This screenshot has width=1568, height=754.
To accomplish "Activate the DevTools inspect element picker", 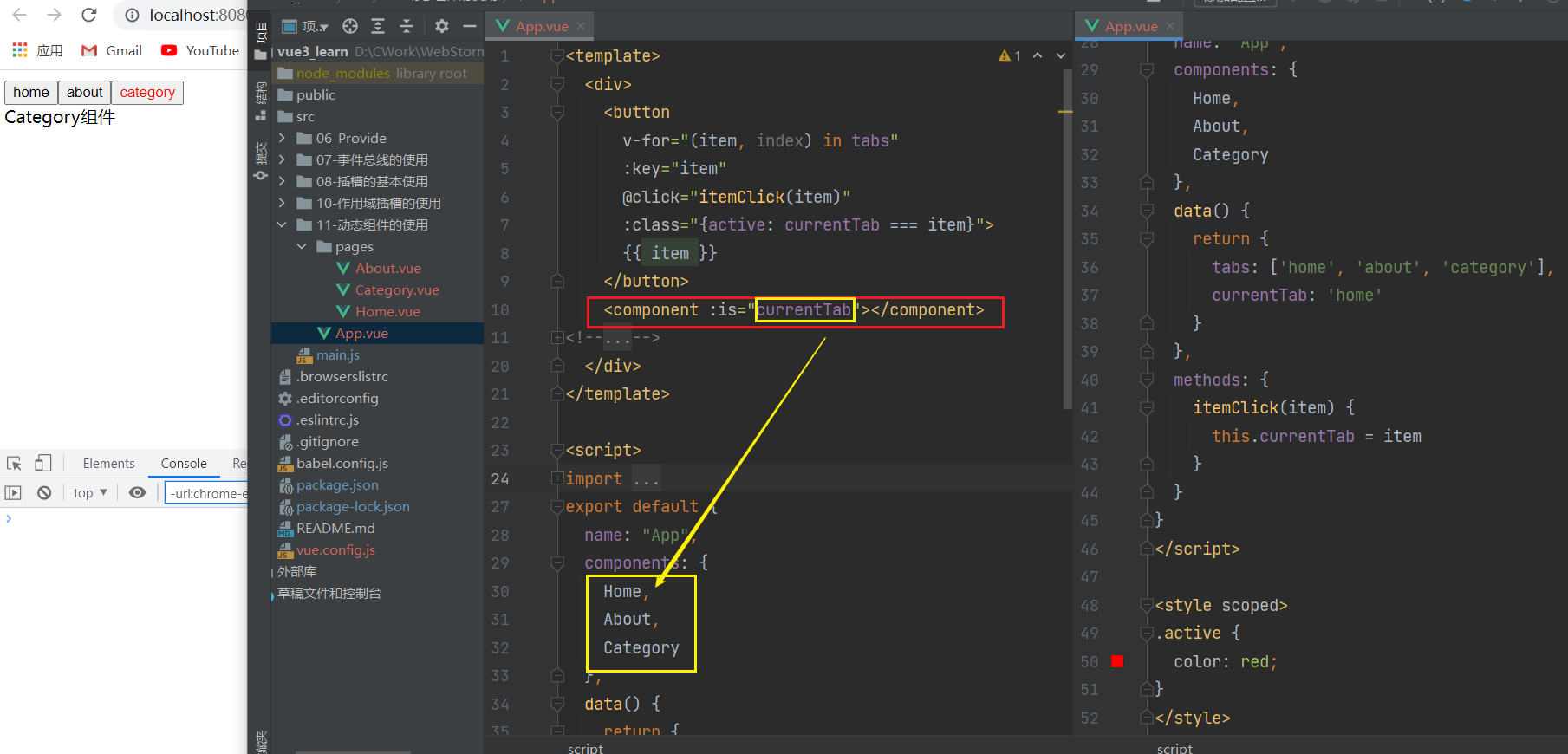I will coord(14,463).
